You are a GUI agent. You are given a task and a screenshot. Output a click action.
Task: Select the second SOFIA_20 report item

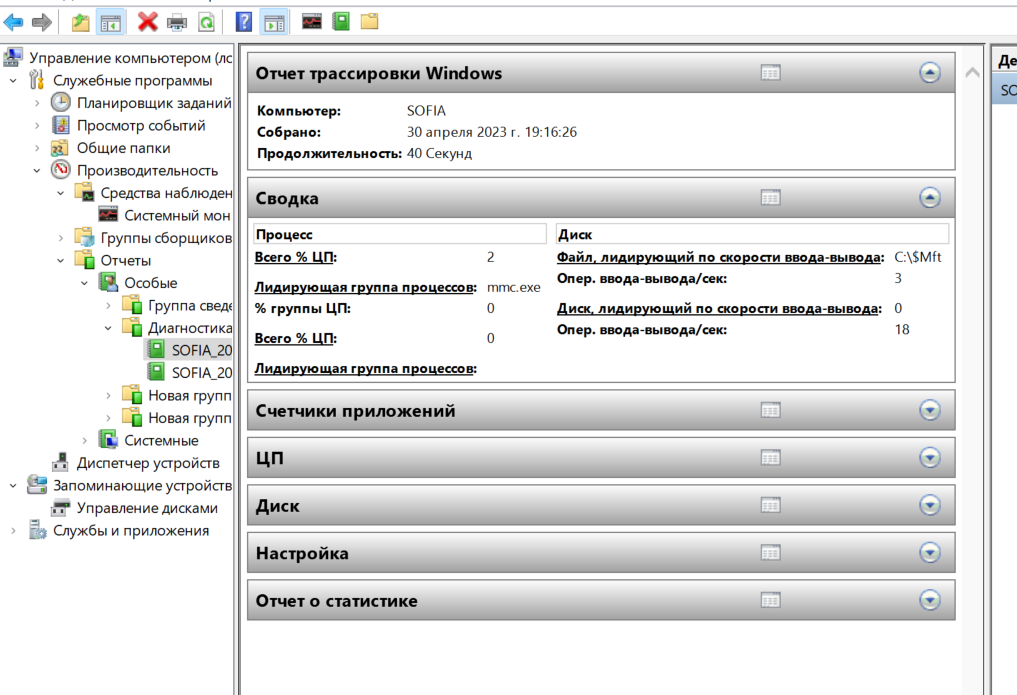pyautogui.click(x=201, y=373)
